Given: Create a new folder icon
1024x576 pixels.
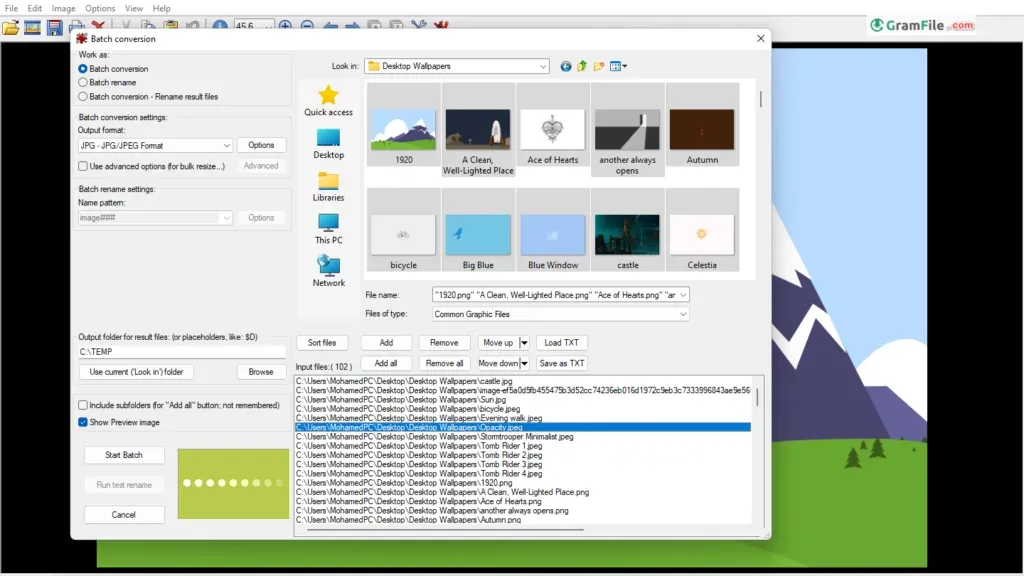Looking at the screenshot, I should coord(599,66).
